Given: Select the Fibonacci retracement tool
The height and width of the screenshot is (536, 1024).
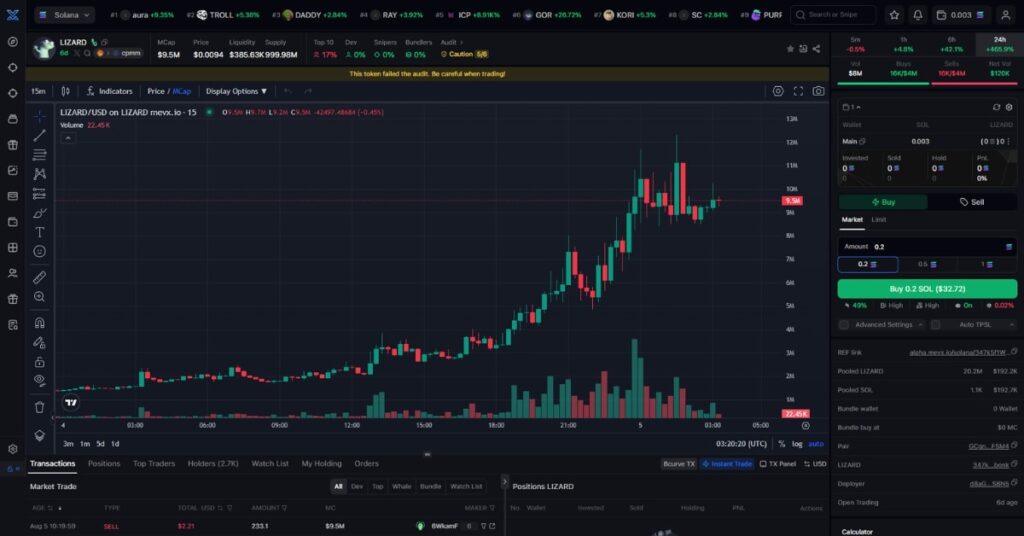Looking at the screenshot, I should click(x=40, y=155).
